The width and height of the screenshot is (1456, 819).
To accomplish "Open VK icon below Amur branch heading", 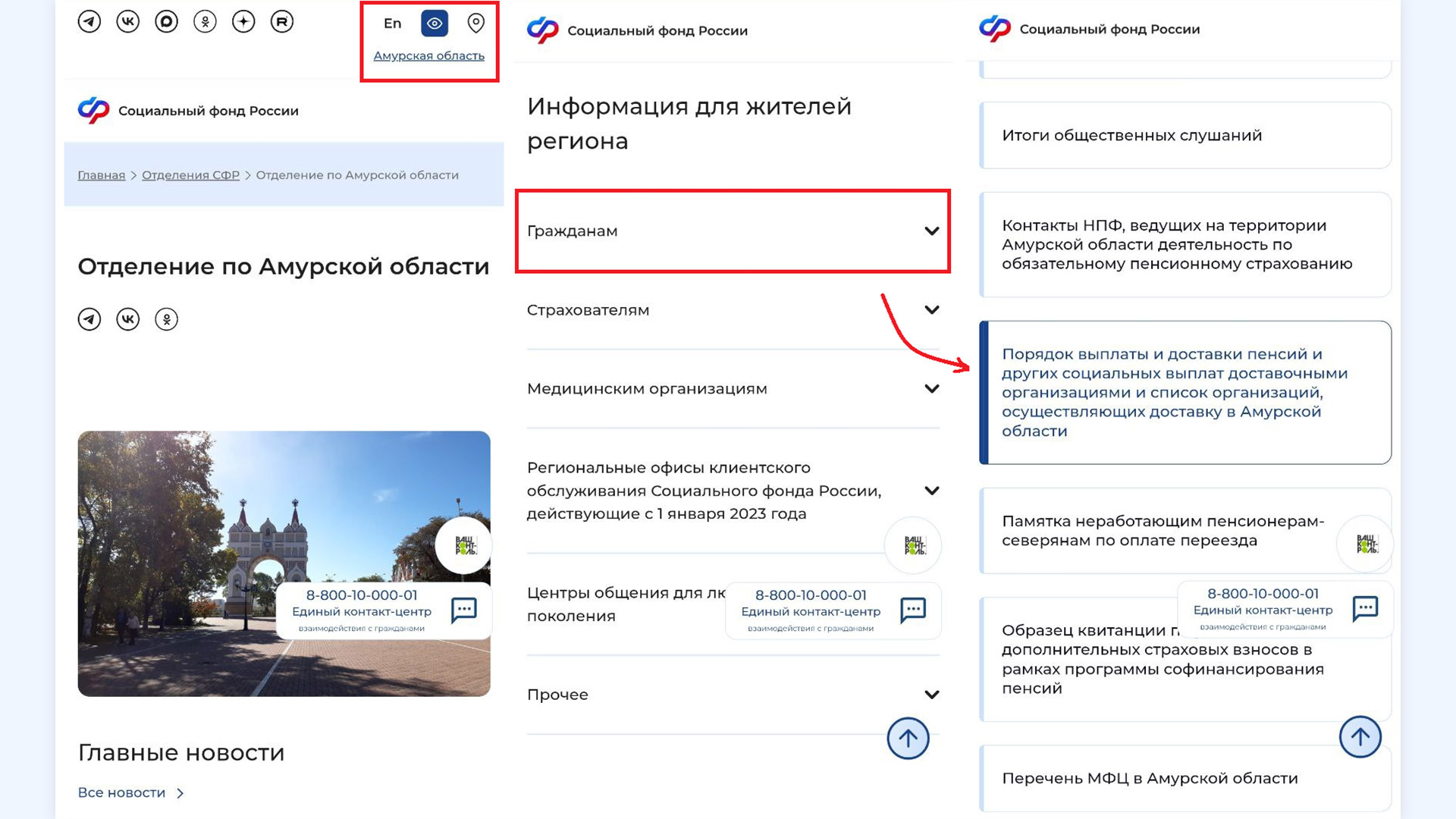I will [128, 319].
